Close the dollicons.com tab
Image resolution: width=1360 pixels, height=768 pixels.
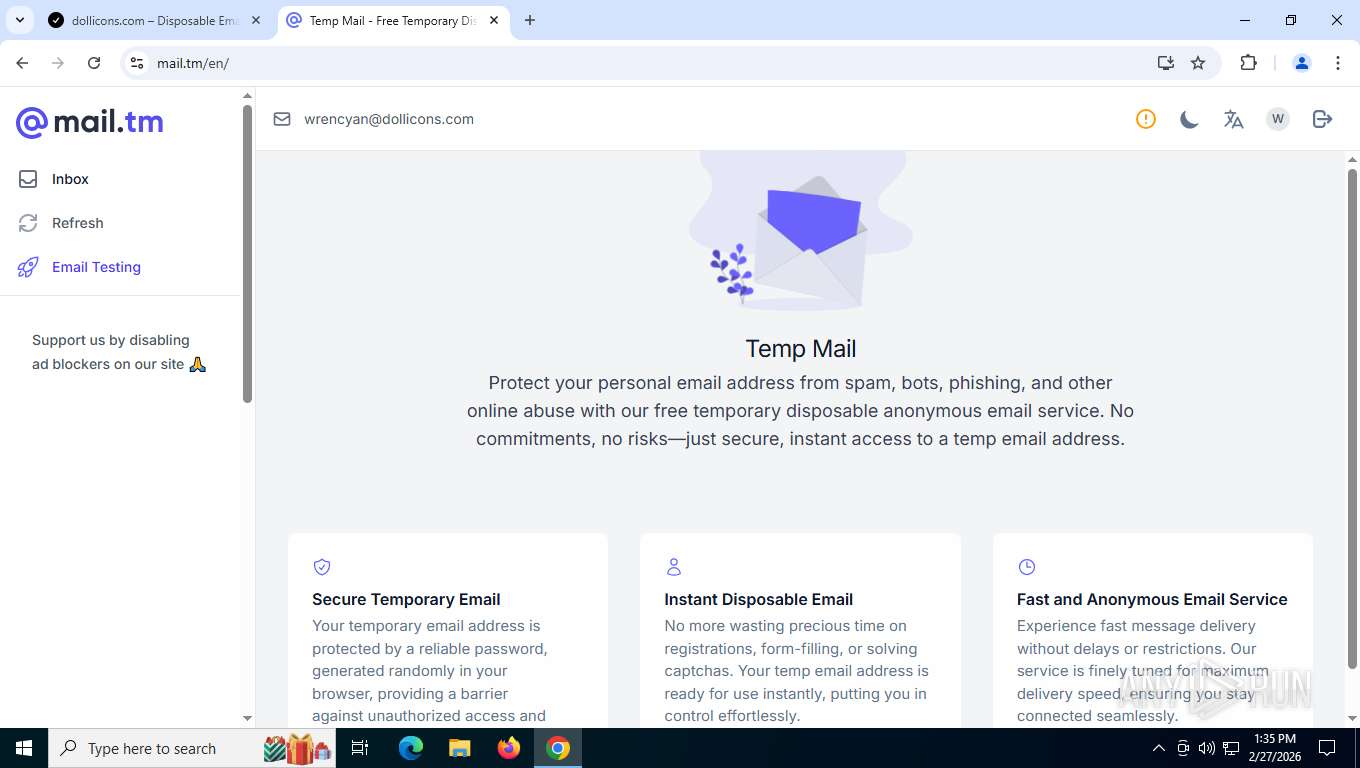click(x=256, y=20)
